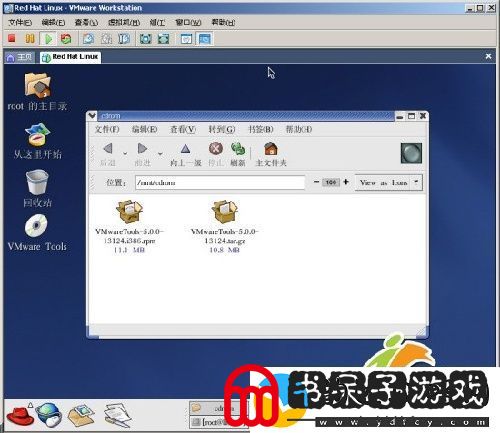The height and width of the screenshot is (433, 500).
Task: Open the VMware File menu
Action: click(x=20, y=22)
